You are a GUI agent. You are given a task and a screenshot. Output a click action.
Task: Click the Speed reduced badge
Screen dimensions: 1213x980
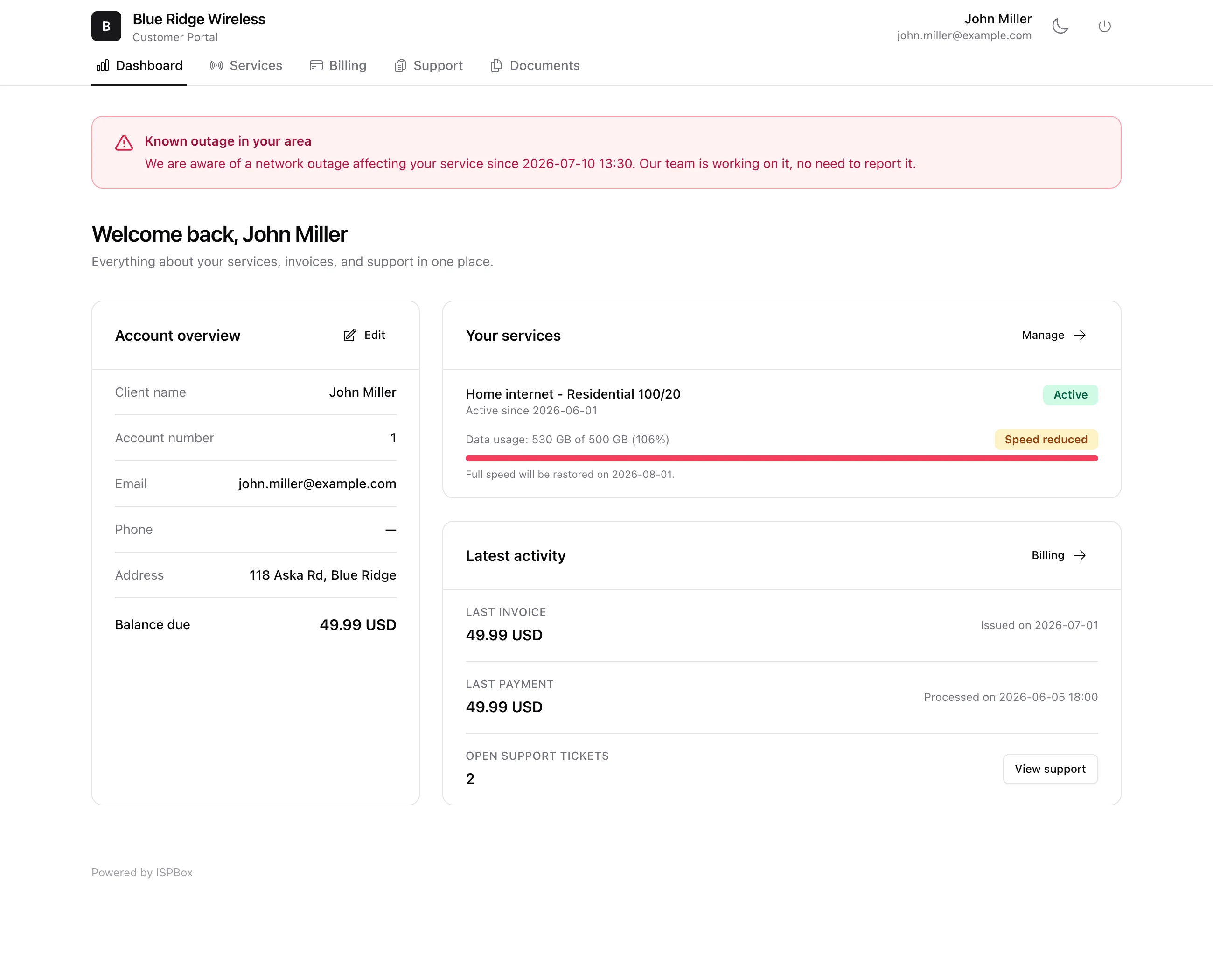click(1046, 439)
